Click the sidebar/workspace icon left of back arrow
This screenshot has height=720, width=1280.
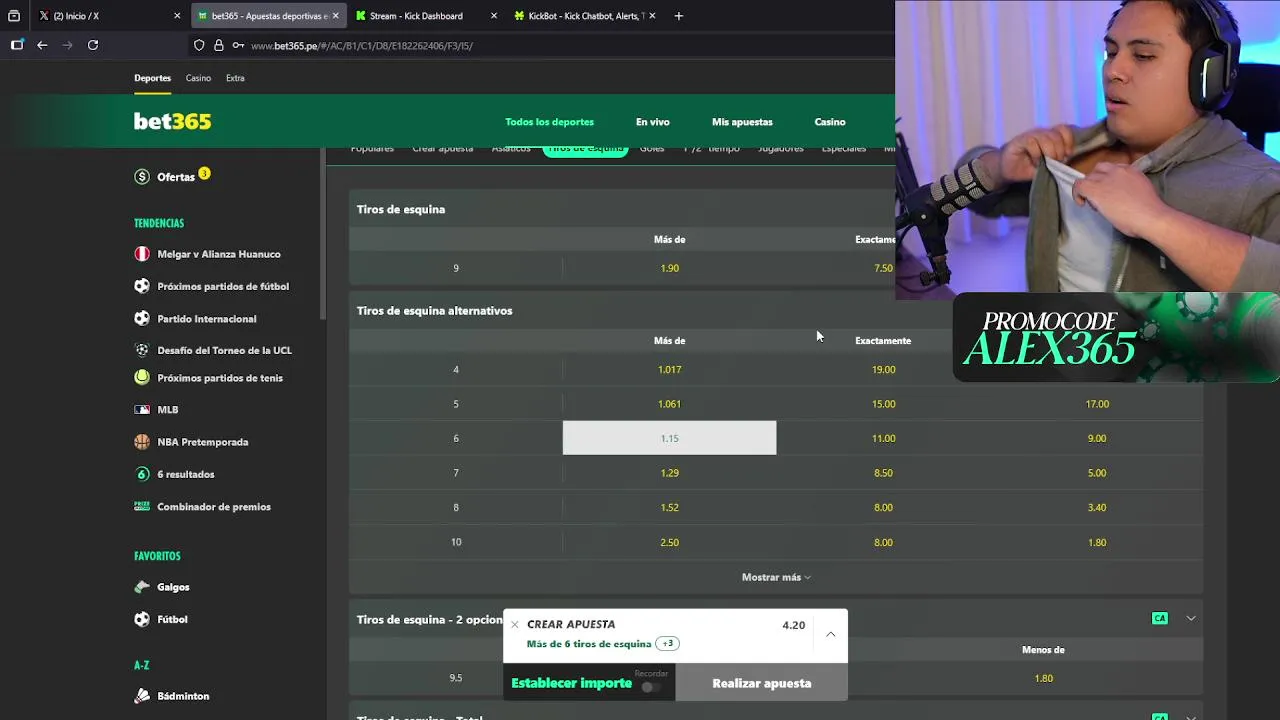[17, 45]
